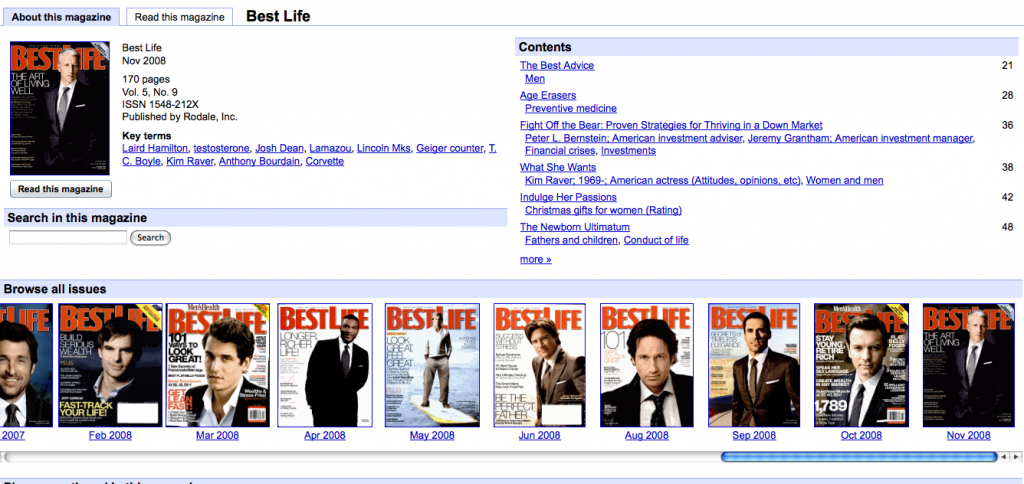Click the Aug 2008 date link
The width and height of the screenshot is (1024, 484).
pos(647,436)
